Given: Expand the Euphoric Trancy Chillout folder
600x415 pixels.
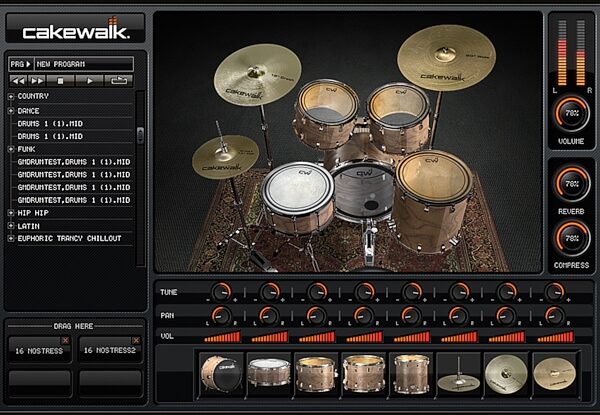Looking at the screenshot, I should [x=11, y=239].
